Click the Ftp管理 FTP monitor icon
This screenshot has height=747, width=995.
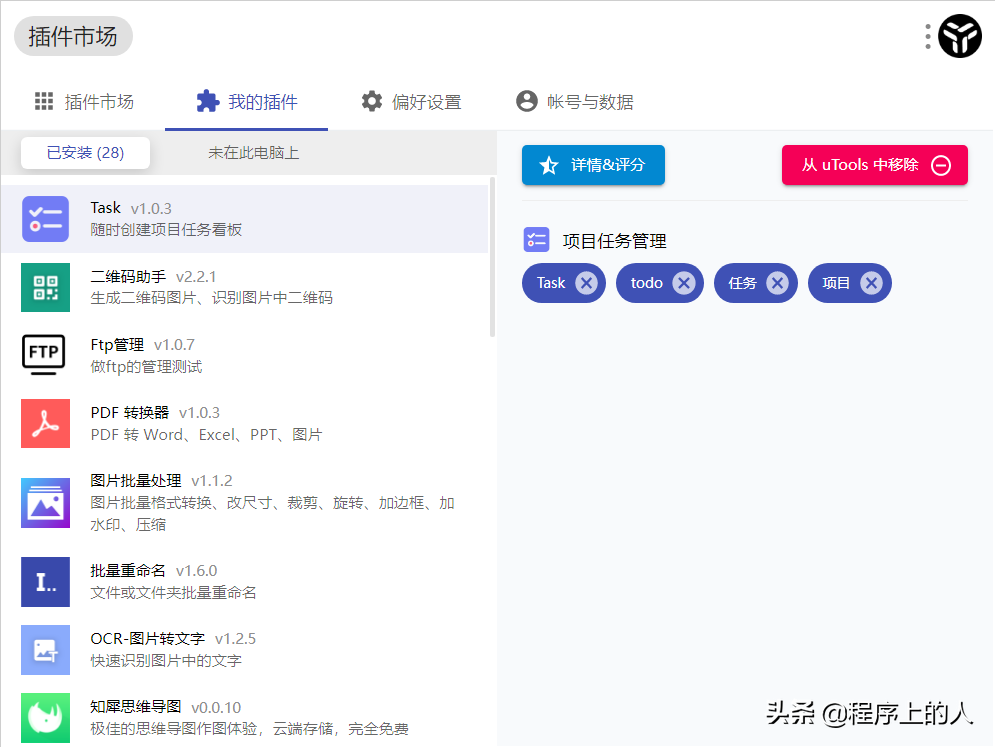pos(44,355)
